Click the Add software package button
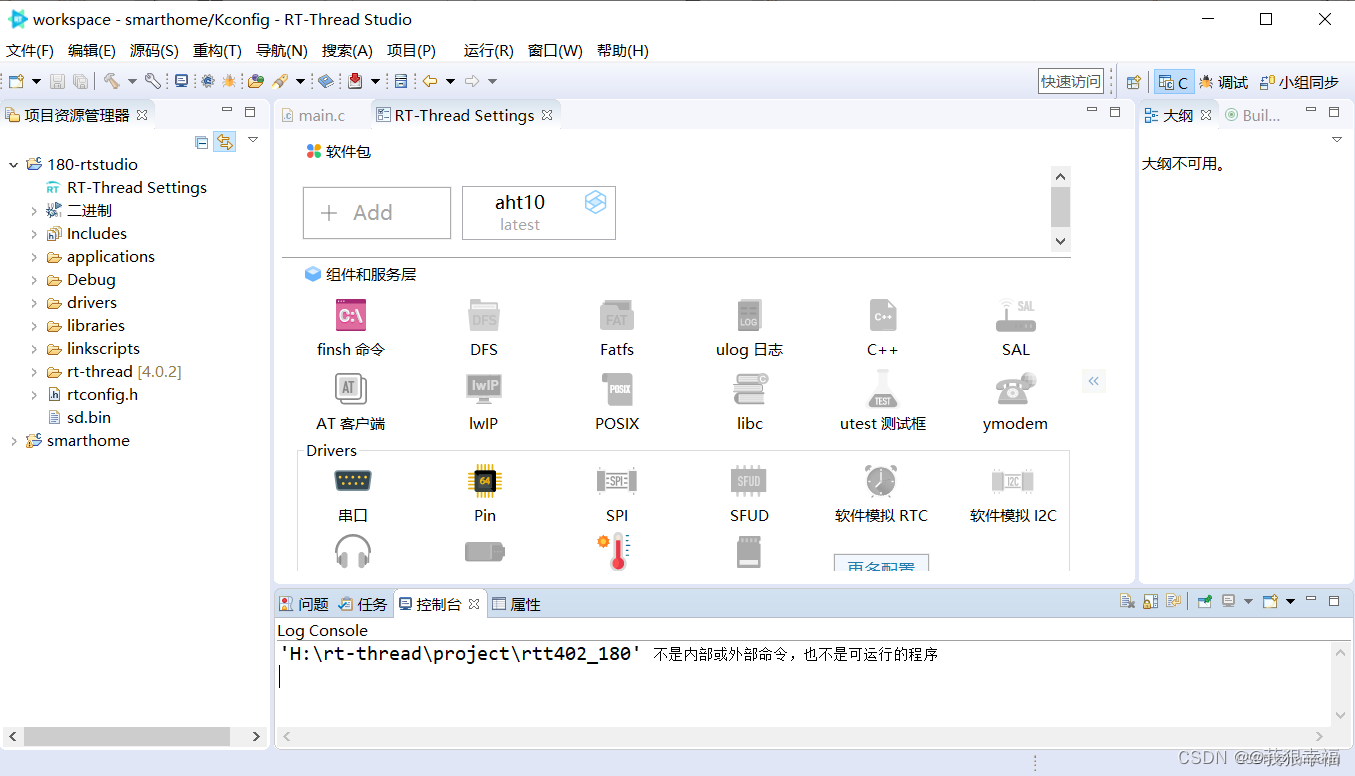1355x776 pixels. click(x=377, y=212)
